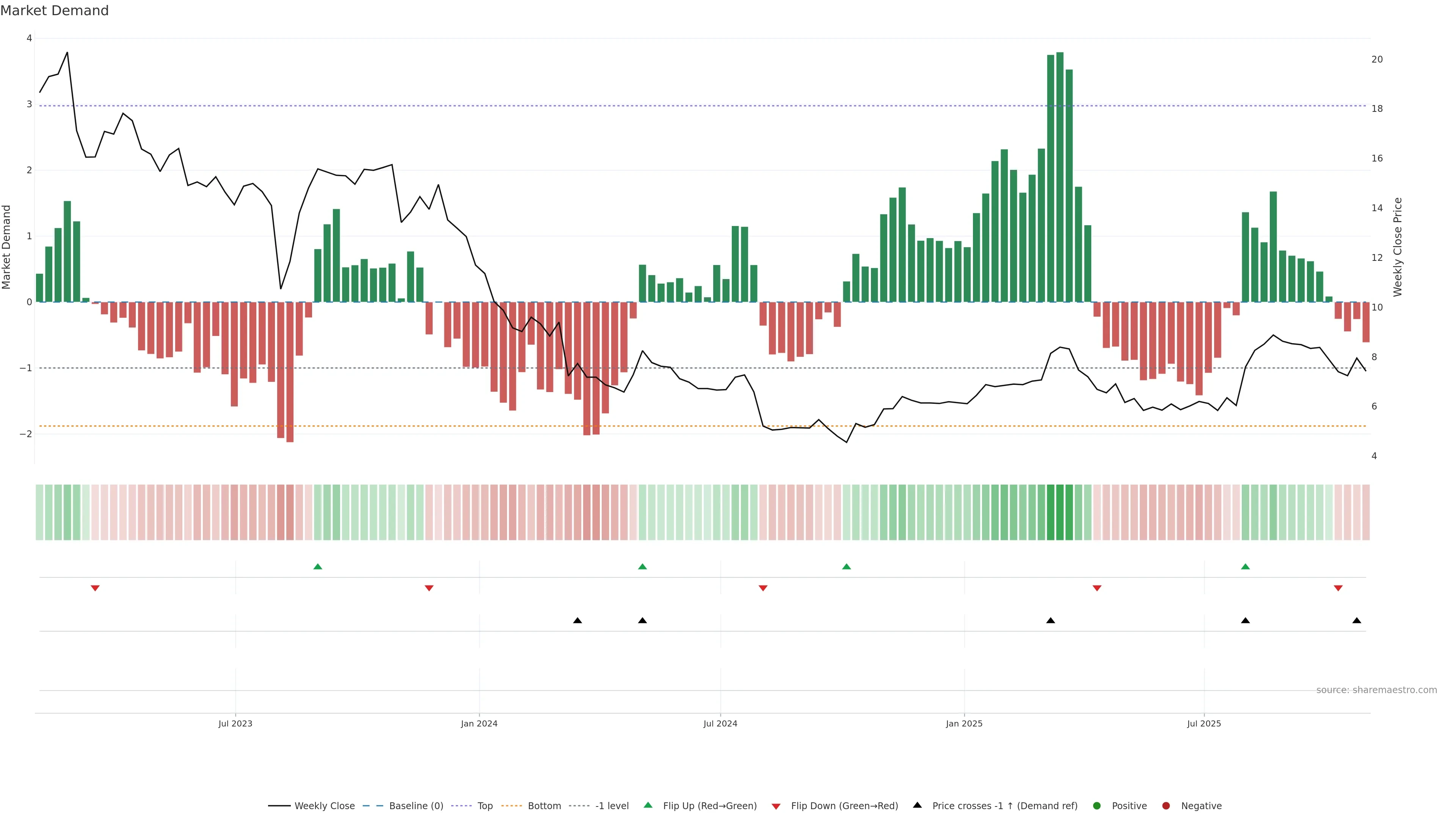The height and width of the screenshot is (819, 1456).
Task: Click the last black price-cross triangle marker
Action: coord(1357,621)
